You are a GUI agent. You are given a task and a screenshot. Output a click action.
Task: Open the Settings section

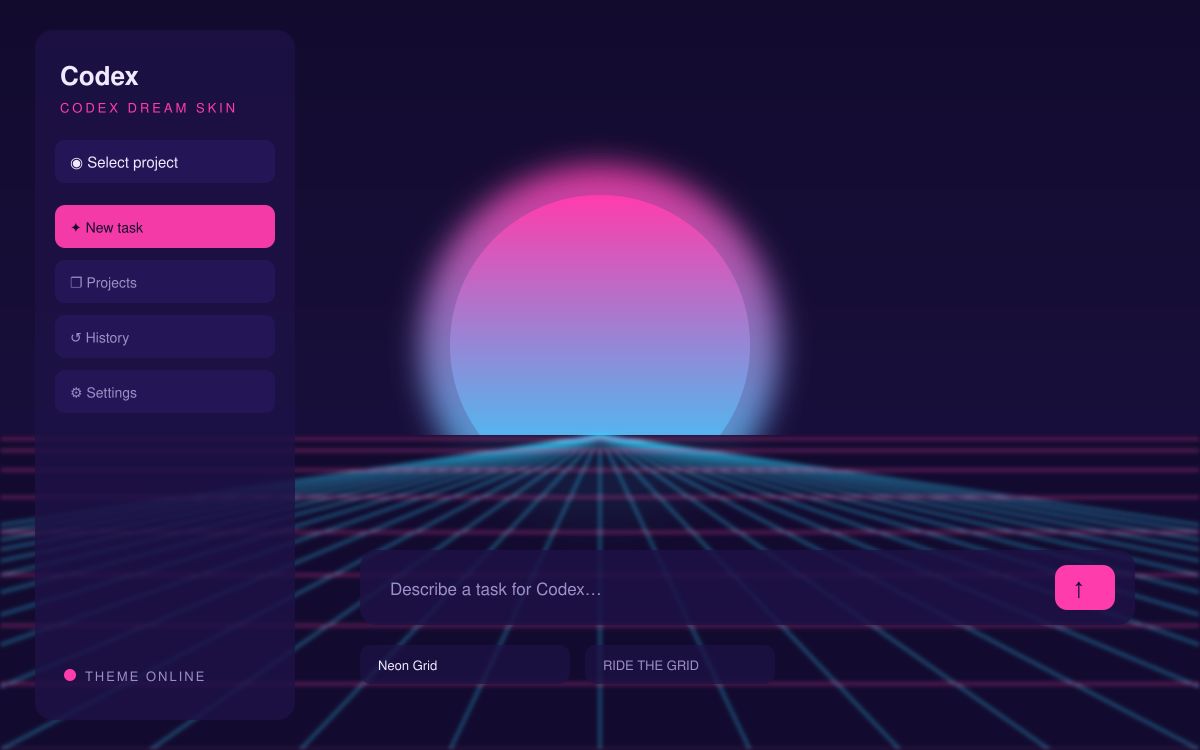click(x=165, y=392)
